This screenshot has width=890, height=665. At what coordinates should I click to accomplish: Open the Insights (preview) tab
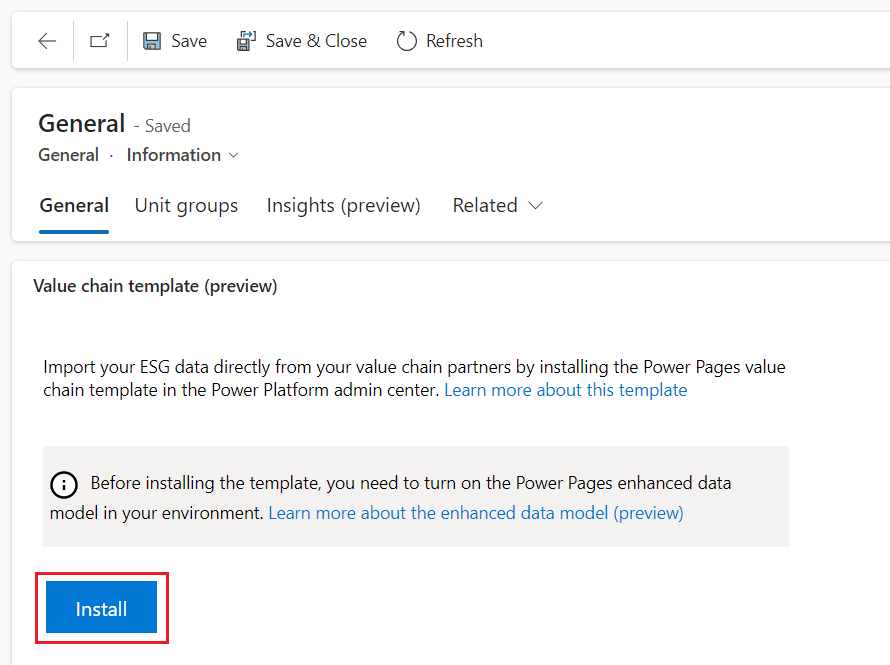point(343,205)
